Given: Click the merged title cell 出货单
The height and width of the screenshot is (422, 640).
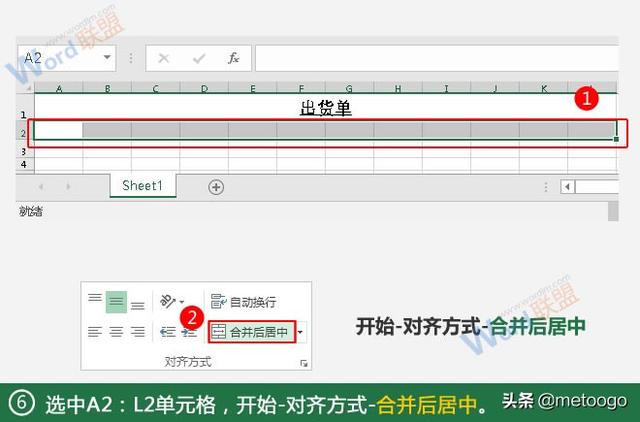Looking at the screenshot, I should (325, 108).
